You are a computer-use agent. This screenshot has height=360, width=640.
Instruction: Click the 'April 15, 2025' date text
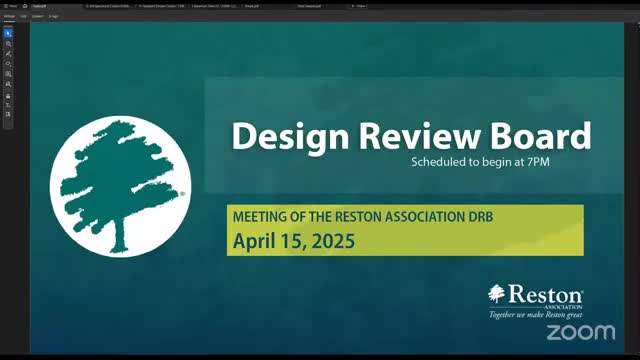click(x=293, y=241)
